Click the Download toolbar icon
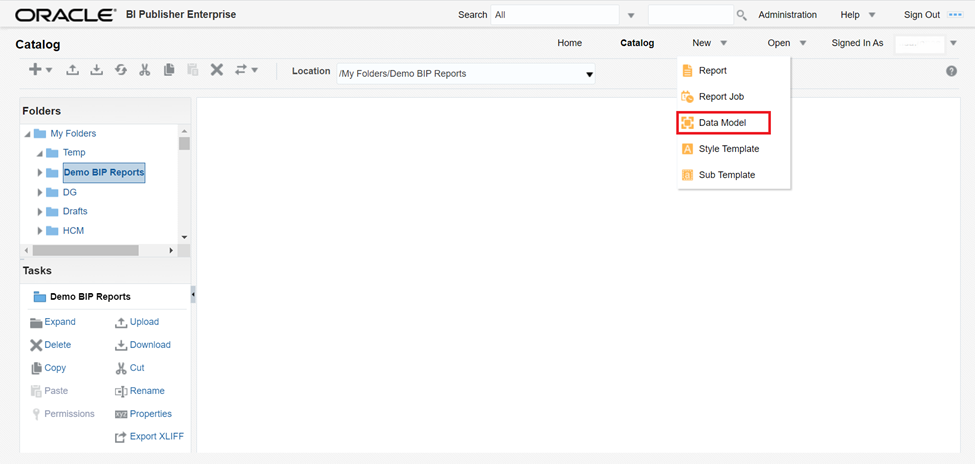975x464 pixels. point(96,70)
